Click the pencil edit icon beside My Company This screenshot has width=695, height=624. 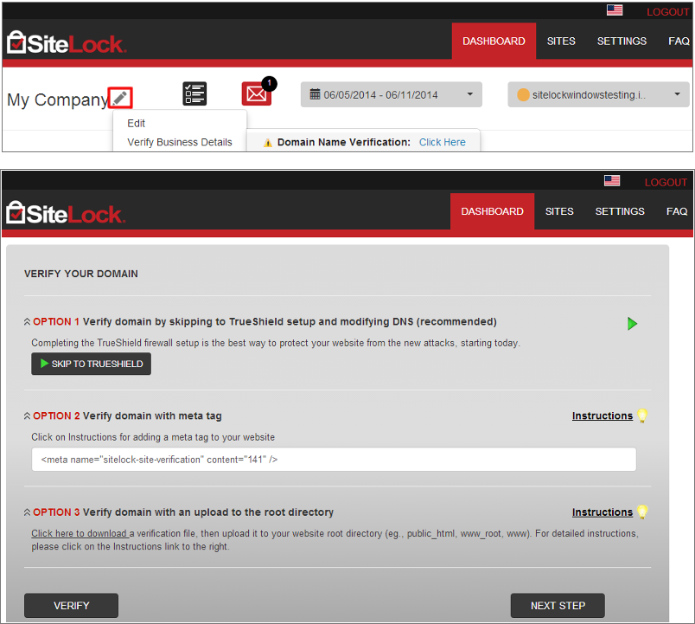[x=120, y=98]
